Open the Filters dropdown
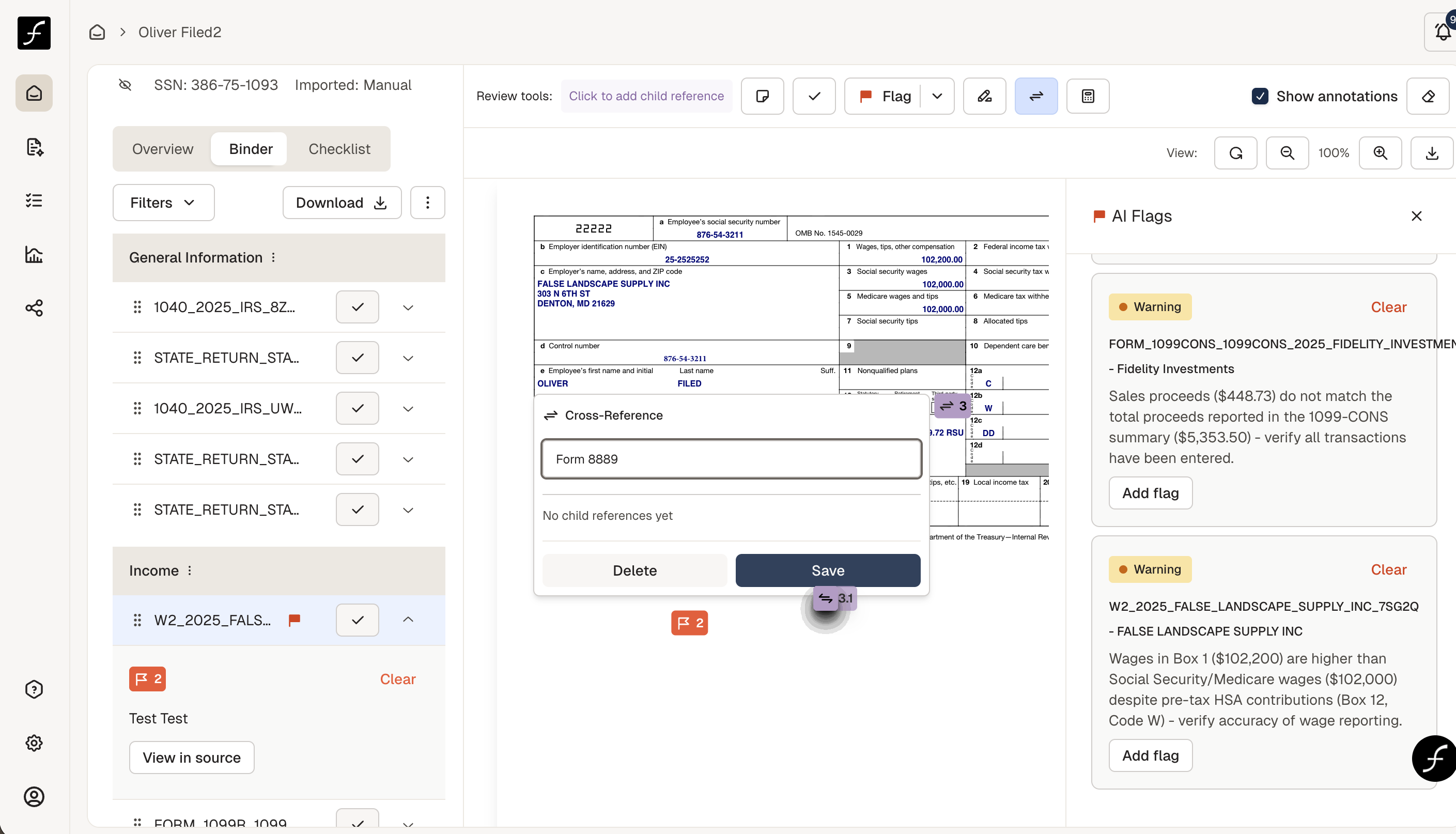 click(163, 202)
